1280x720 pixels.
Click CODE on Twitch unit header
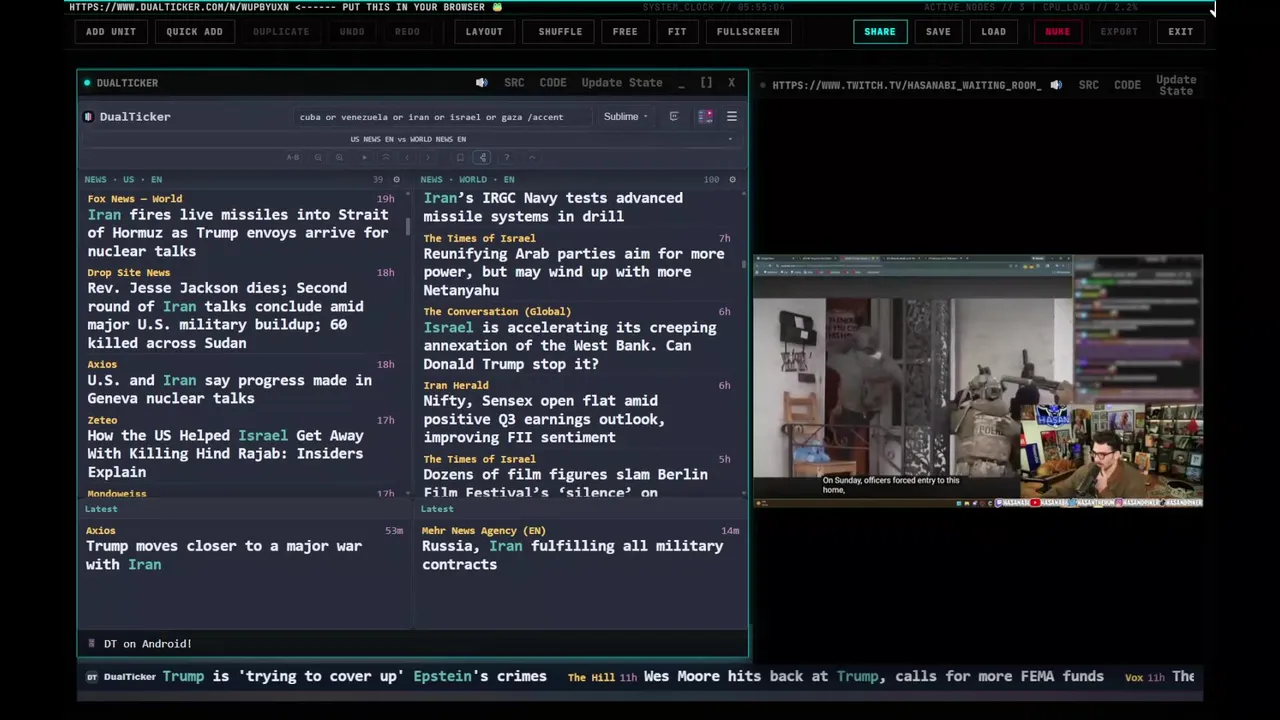click(x=1127, y=85)
